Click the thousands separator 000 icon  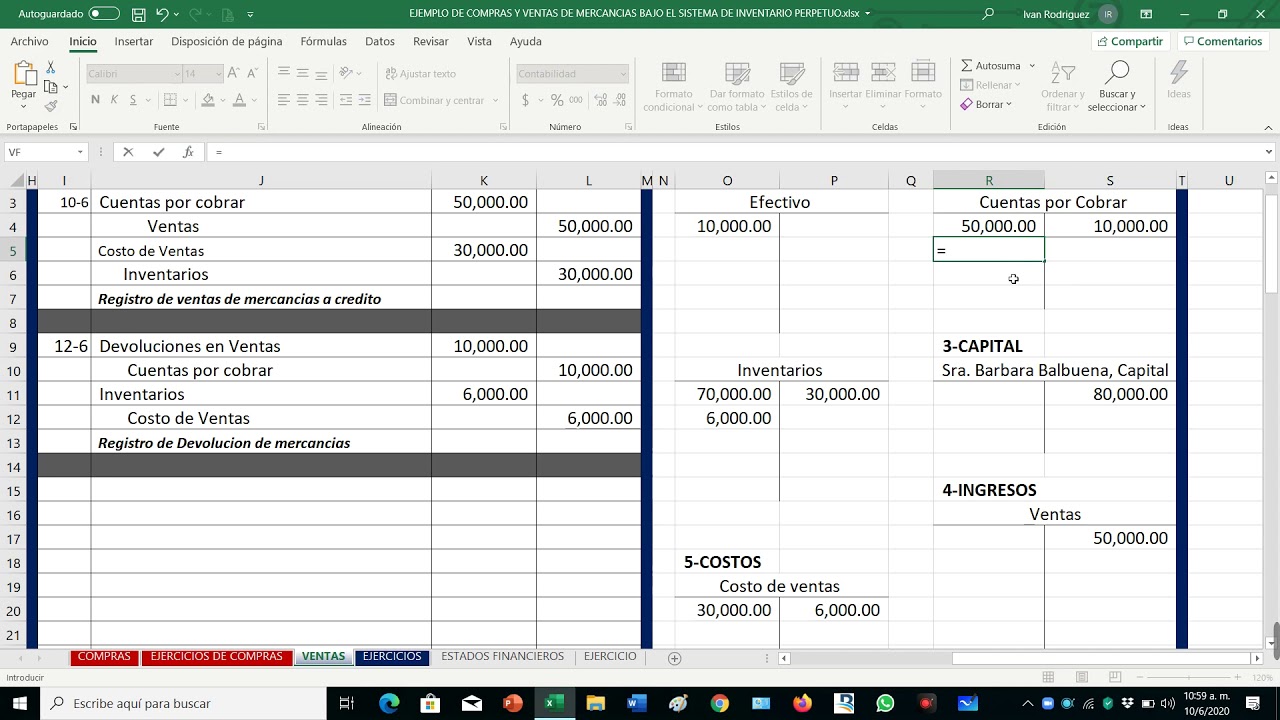click(576, 100)
